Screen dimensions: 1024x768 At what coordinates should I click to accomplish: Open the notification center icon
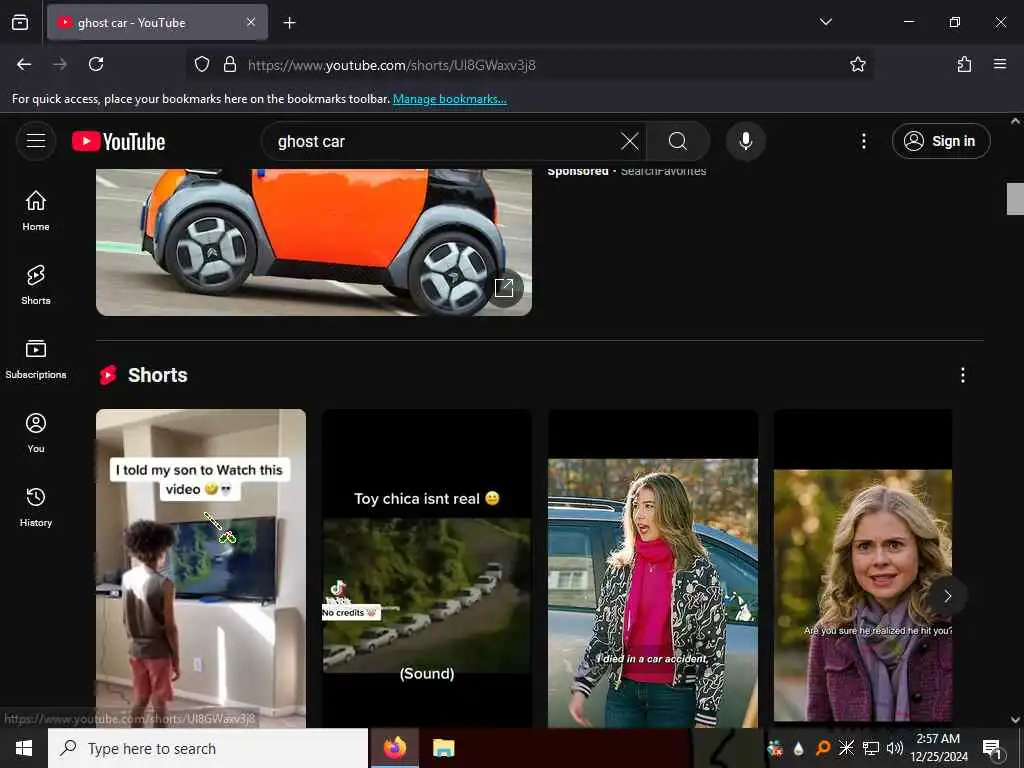tap(992, 748)
